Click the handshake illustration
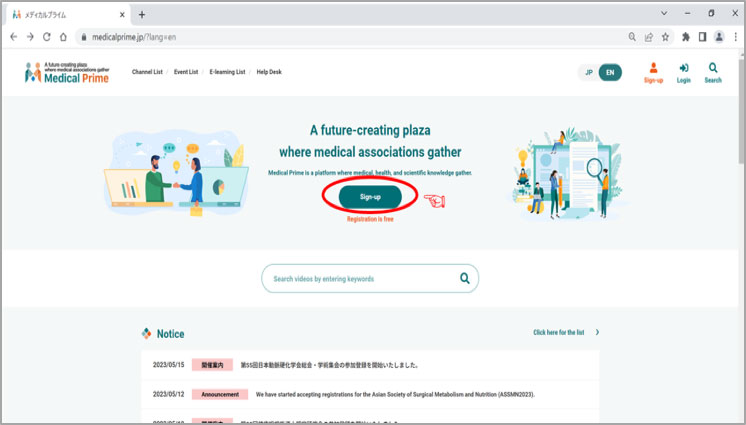This screenshot has width=746, height=425. pyautogui.click(x=176, y=173)
